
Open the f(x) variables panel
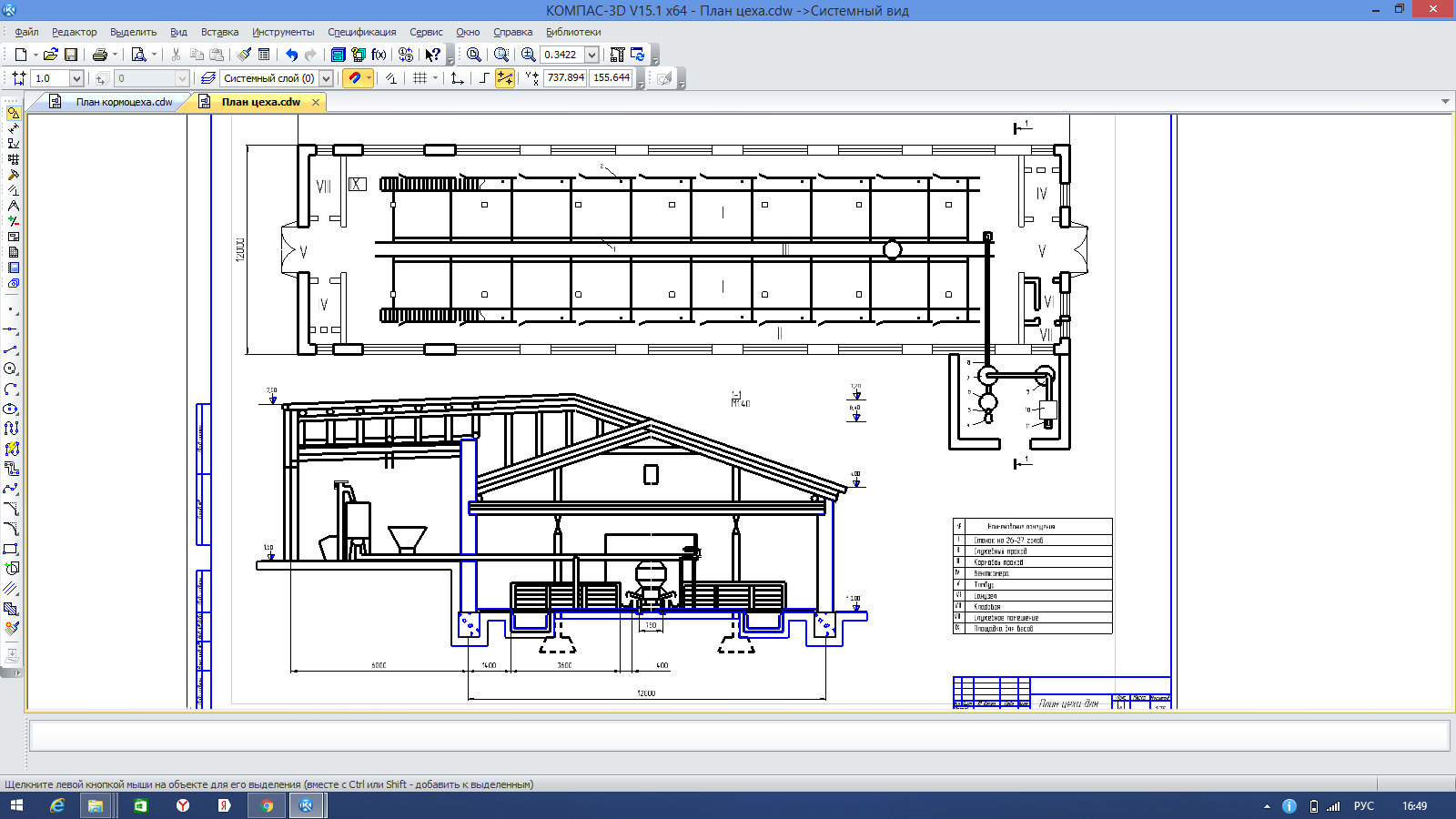pos(379,55)
